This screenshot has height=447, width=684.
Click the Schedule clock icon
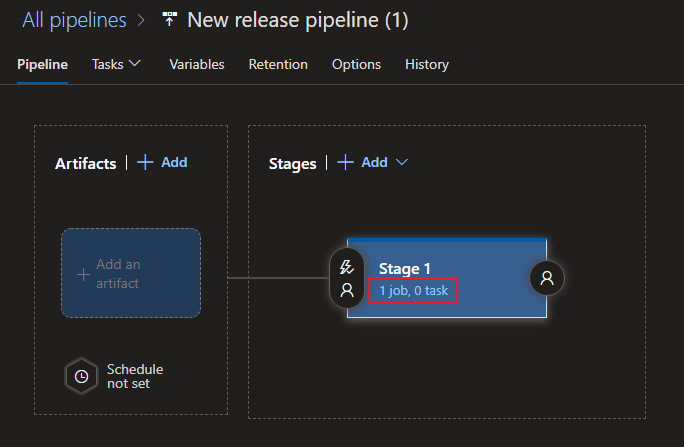81,376
